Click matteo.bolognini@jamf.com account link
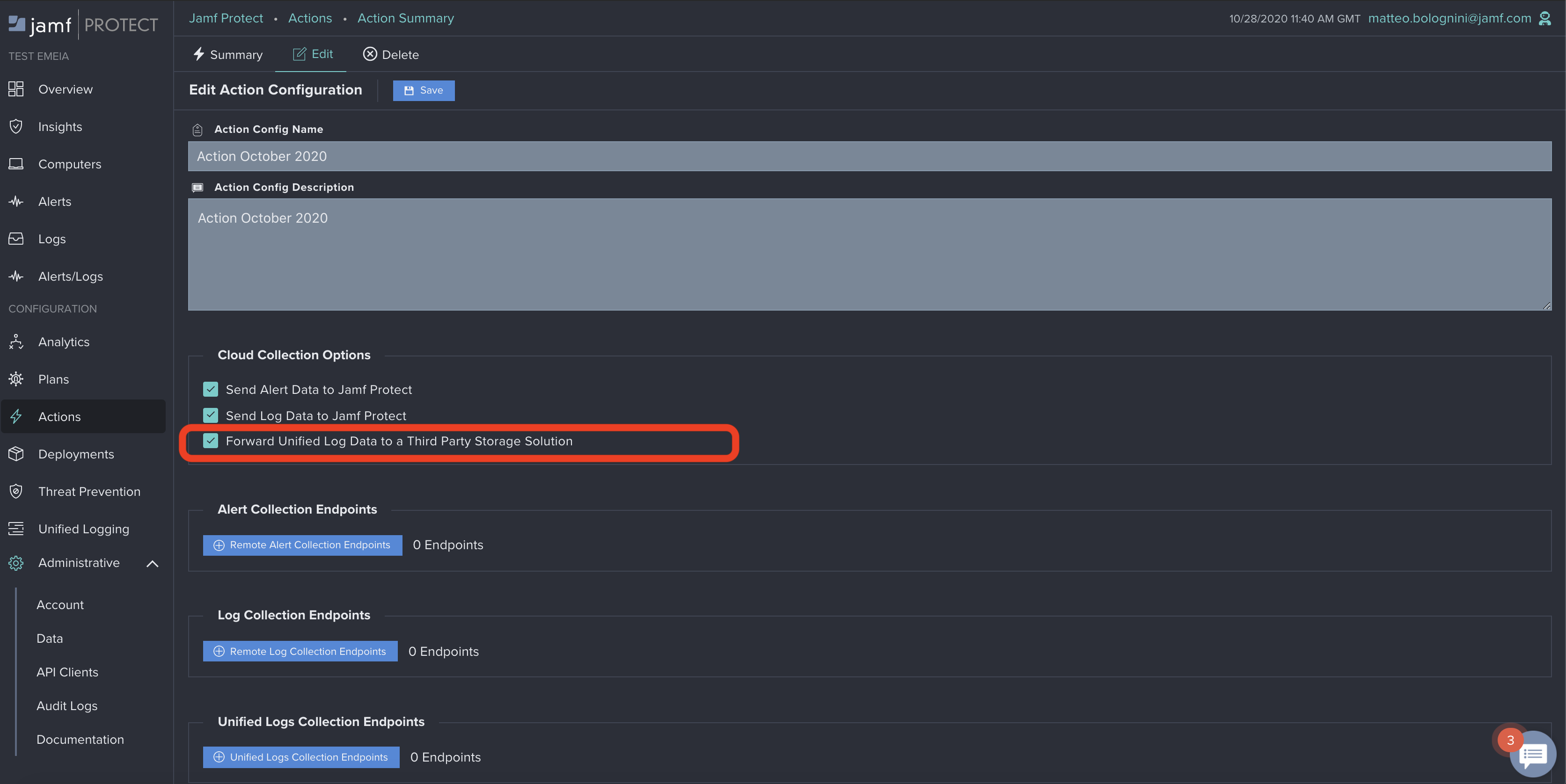The image size is (1566, 784). pyautogui.click(x=1449, y=18)
